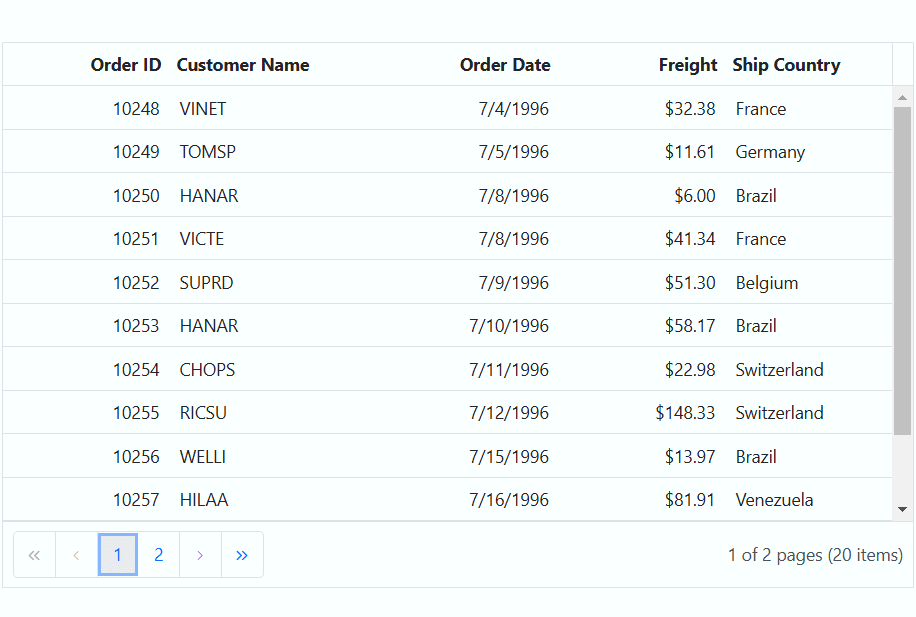Viewport: 916px width, 617px height.
Task: Click the scrollbar up arrow
Action: (903, 98)
